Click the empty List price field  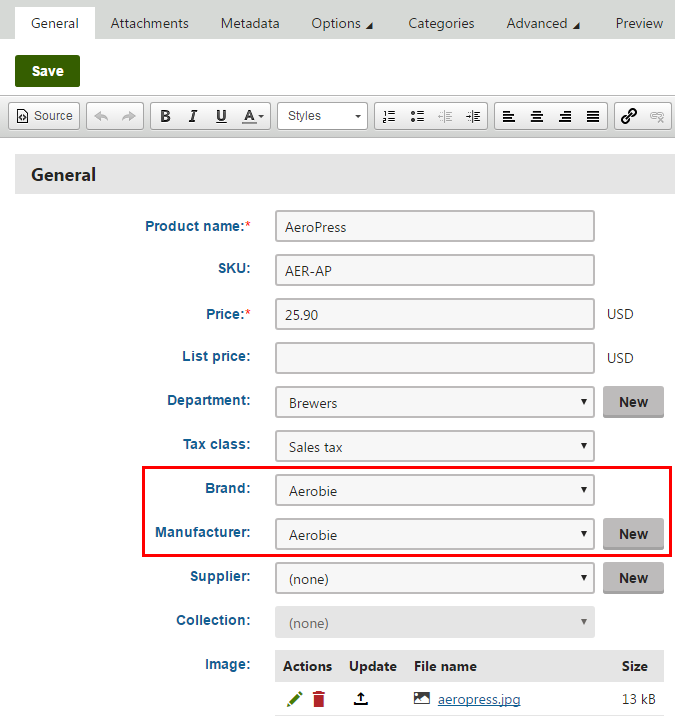[435, 358]
